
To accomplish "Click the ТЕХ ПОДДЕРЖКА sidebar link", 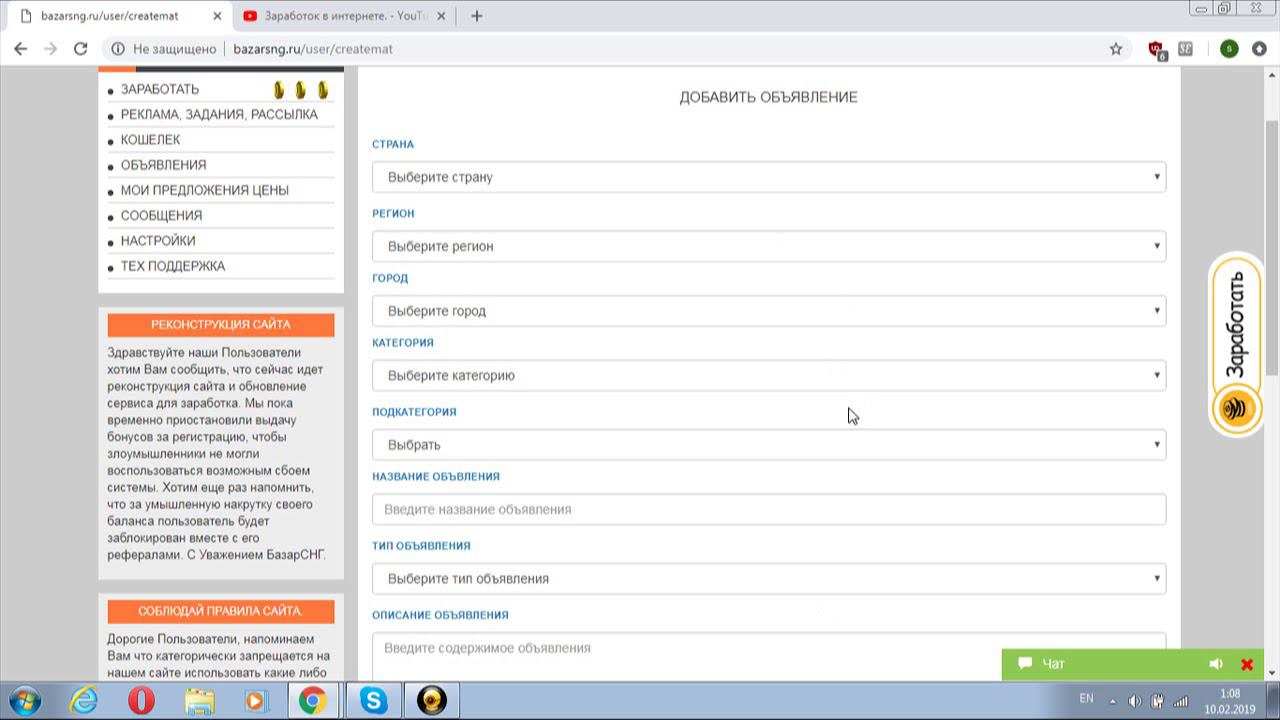I will (x=172, y=266).
